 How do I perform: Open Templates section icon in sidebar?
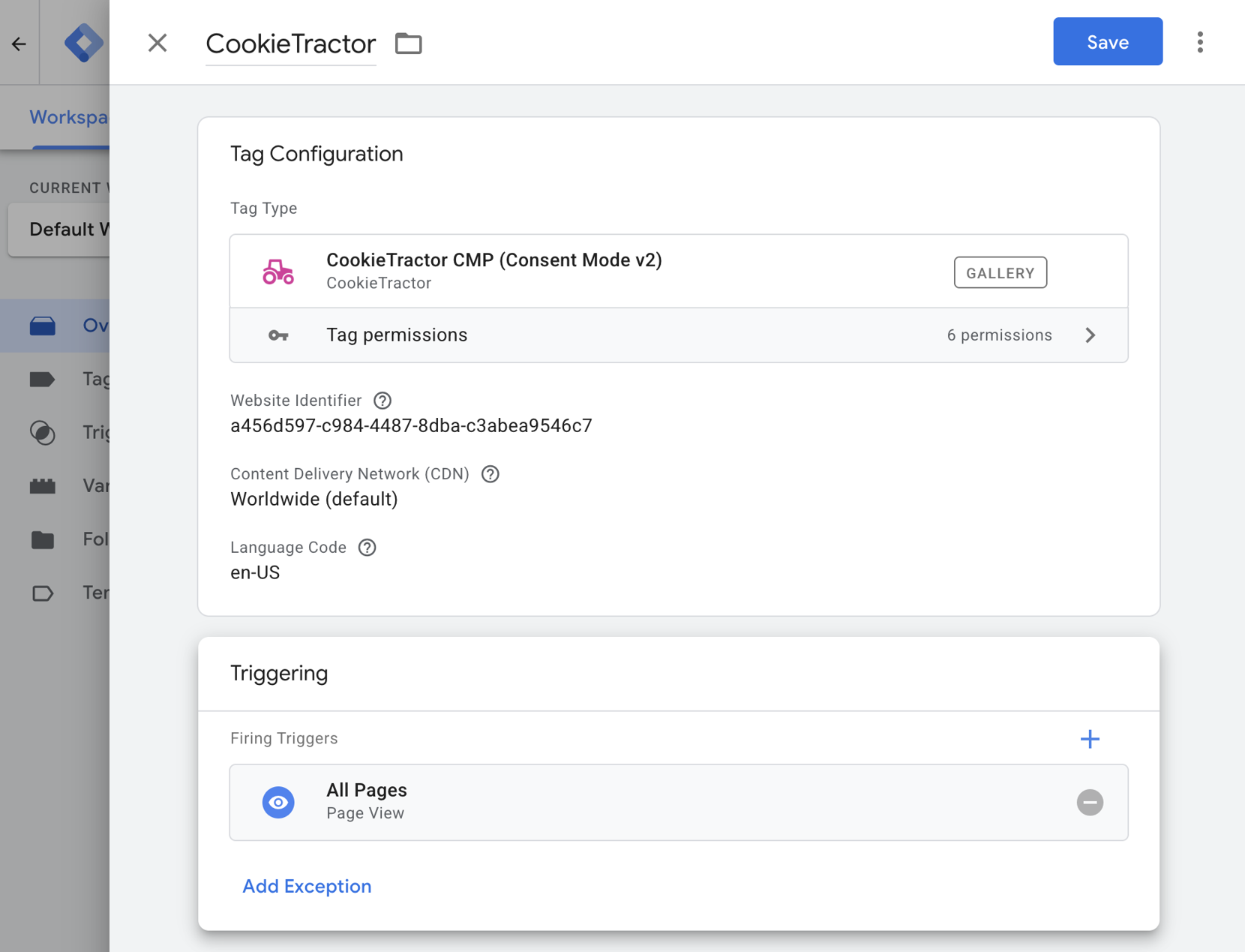pyautogui.click(x=43, y=593)
